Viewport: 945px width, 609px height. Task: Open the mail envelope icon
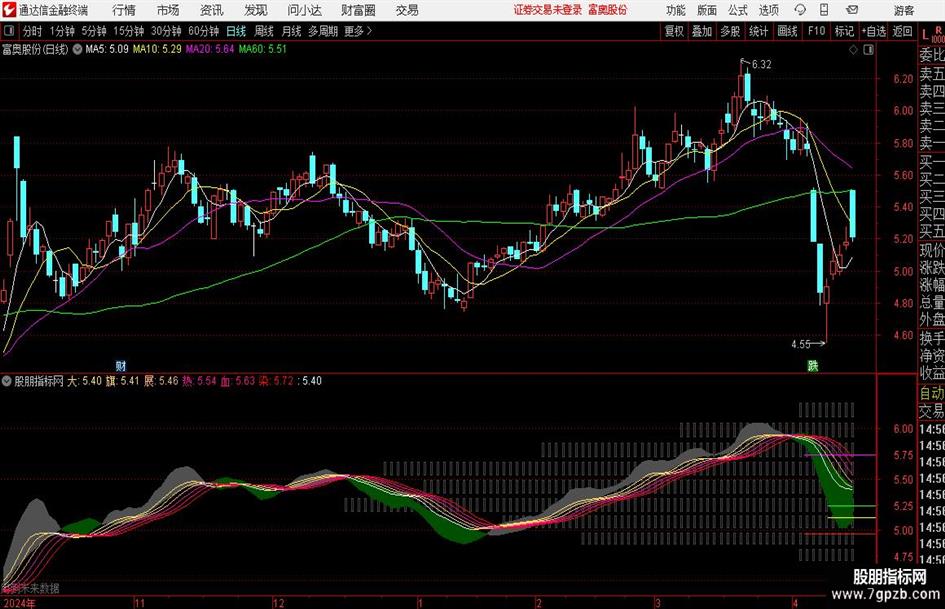coord(852,10)
